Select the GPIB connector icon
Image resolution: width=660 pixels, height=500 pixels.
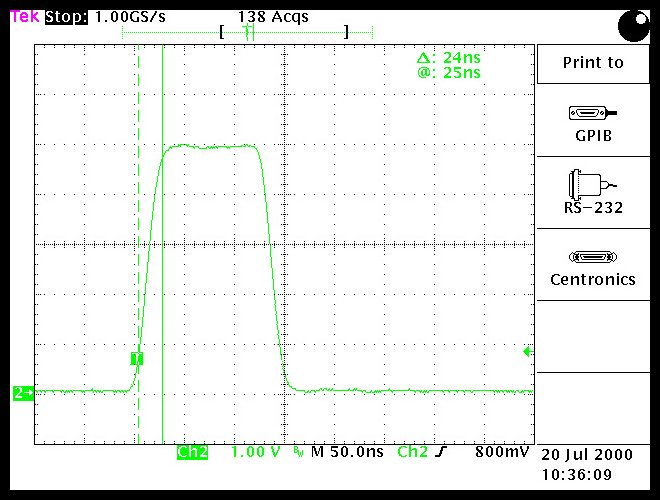click(x=593, y=113)
